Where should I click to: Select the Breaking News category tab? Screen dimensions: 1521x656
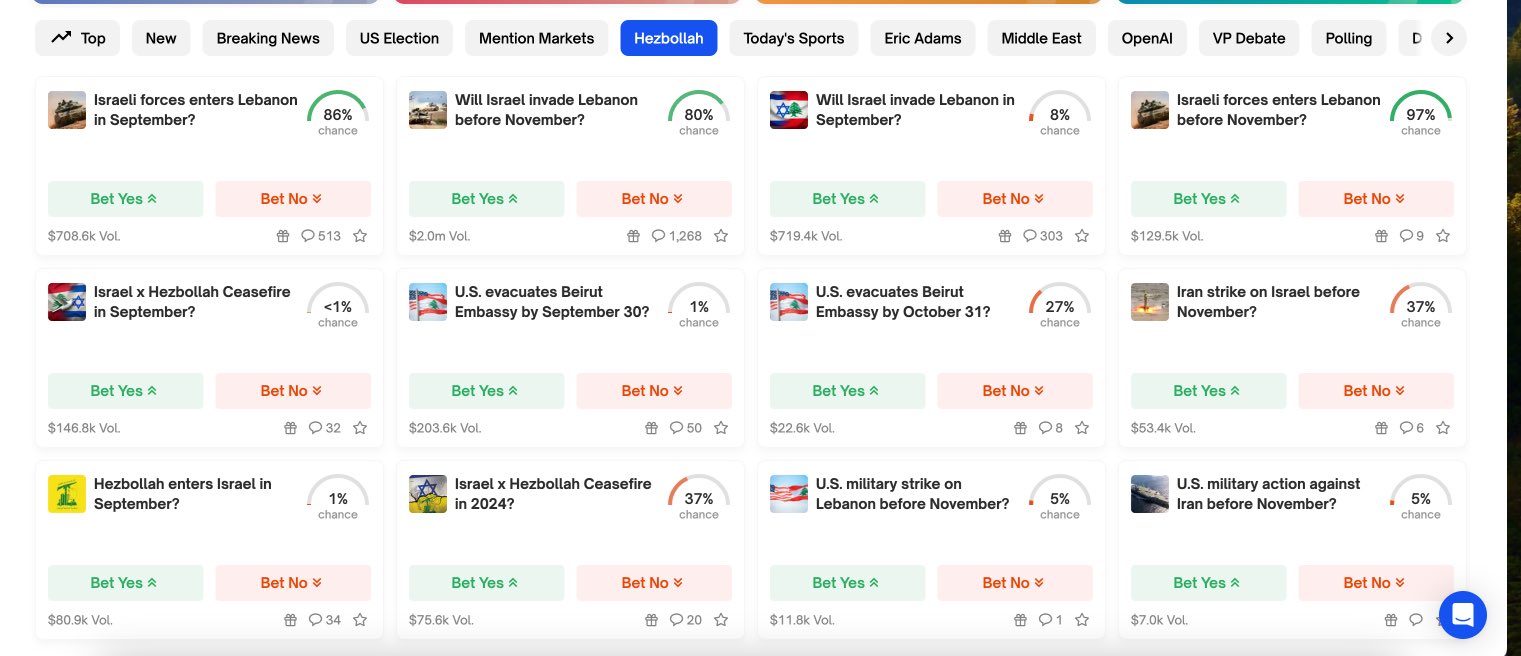[268, 38]
